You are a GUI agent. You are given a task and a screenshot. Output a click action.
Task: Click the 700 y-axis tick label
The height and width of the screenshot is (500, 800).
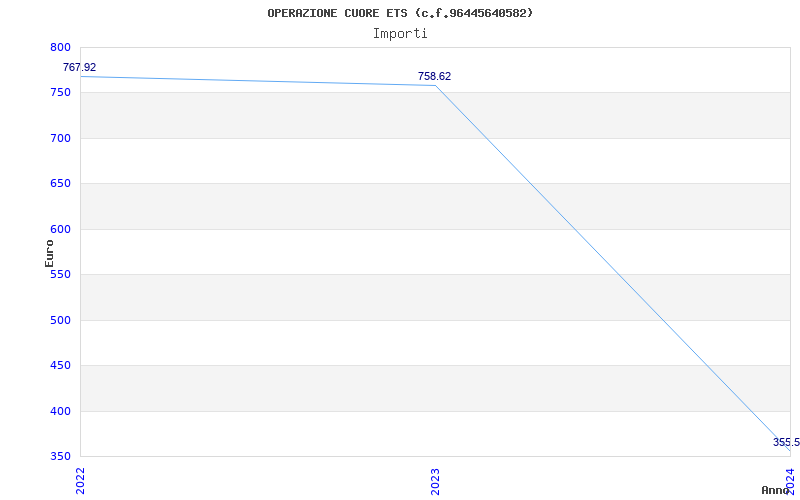60,138
